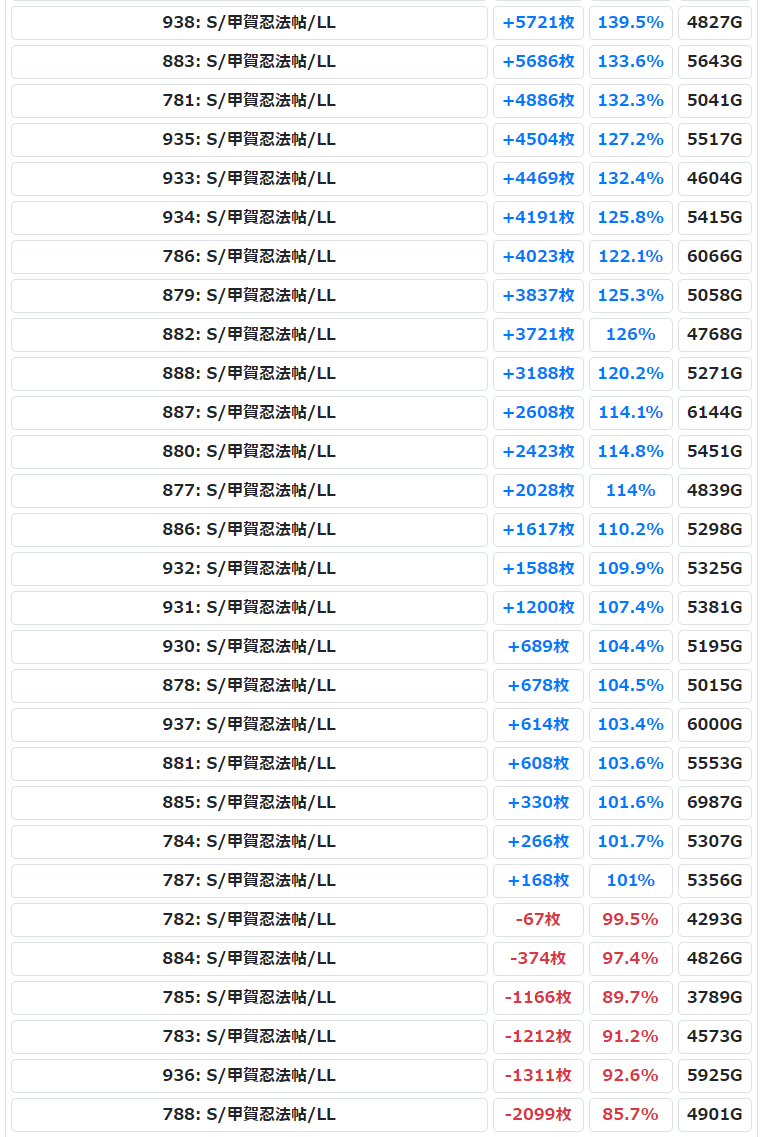Select machine 784 name cell
The image size is (767, 1137).
click(249, 842)
